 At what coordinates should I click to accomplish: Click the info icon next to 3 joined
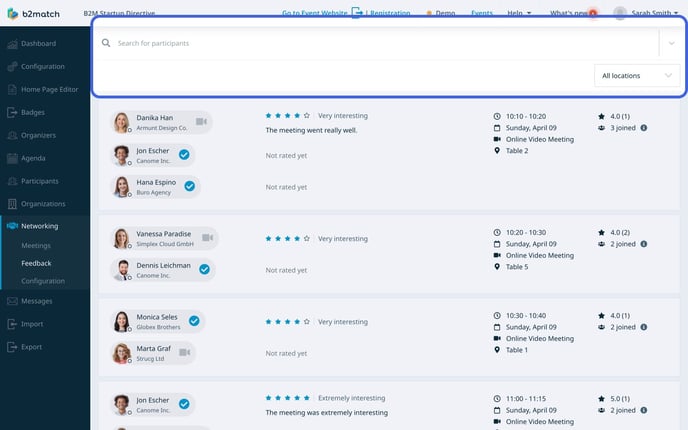click(643, 128)
